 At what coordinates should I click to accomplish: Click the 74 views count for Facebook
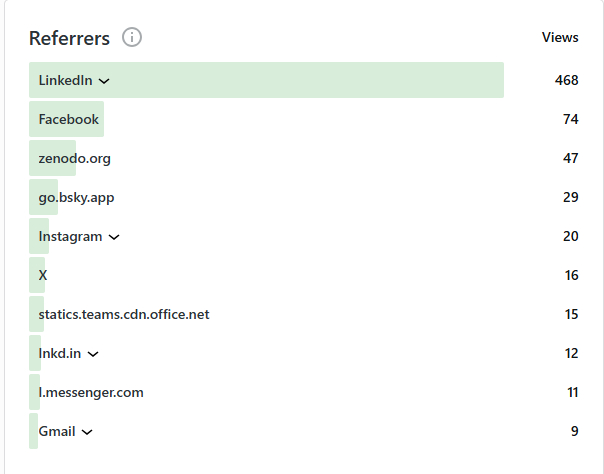[x=570, y=119]
